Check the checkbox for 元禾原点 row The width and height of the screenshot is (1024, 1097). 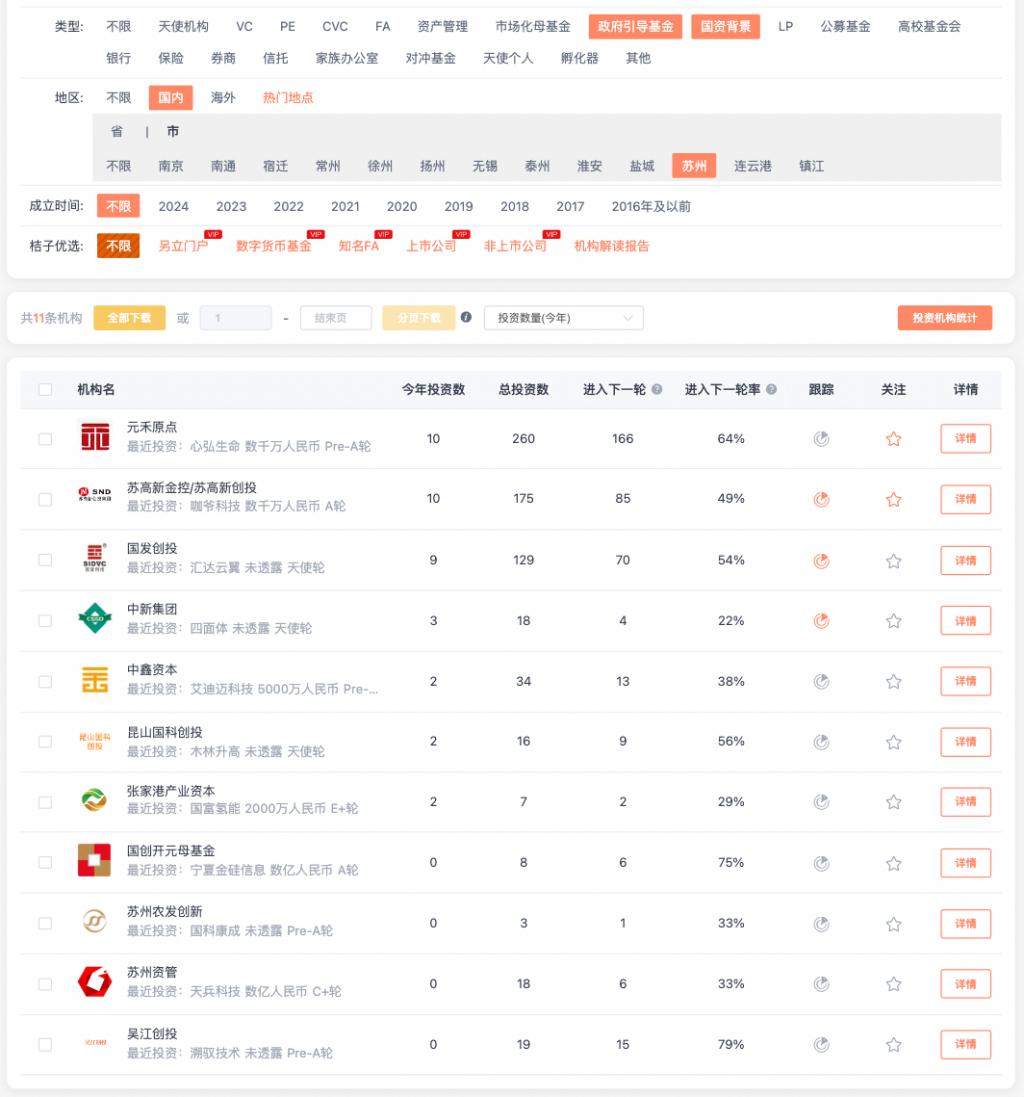pyautogui.click(x=44, y=438)
